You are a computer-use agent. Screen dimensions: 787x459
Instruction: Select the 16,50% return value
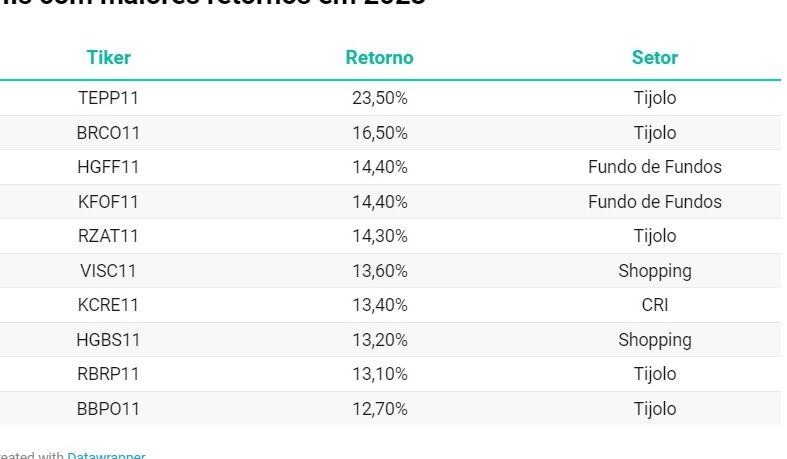click(x=379, y=133)
